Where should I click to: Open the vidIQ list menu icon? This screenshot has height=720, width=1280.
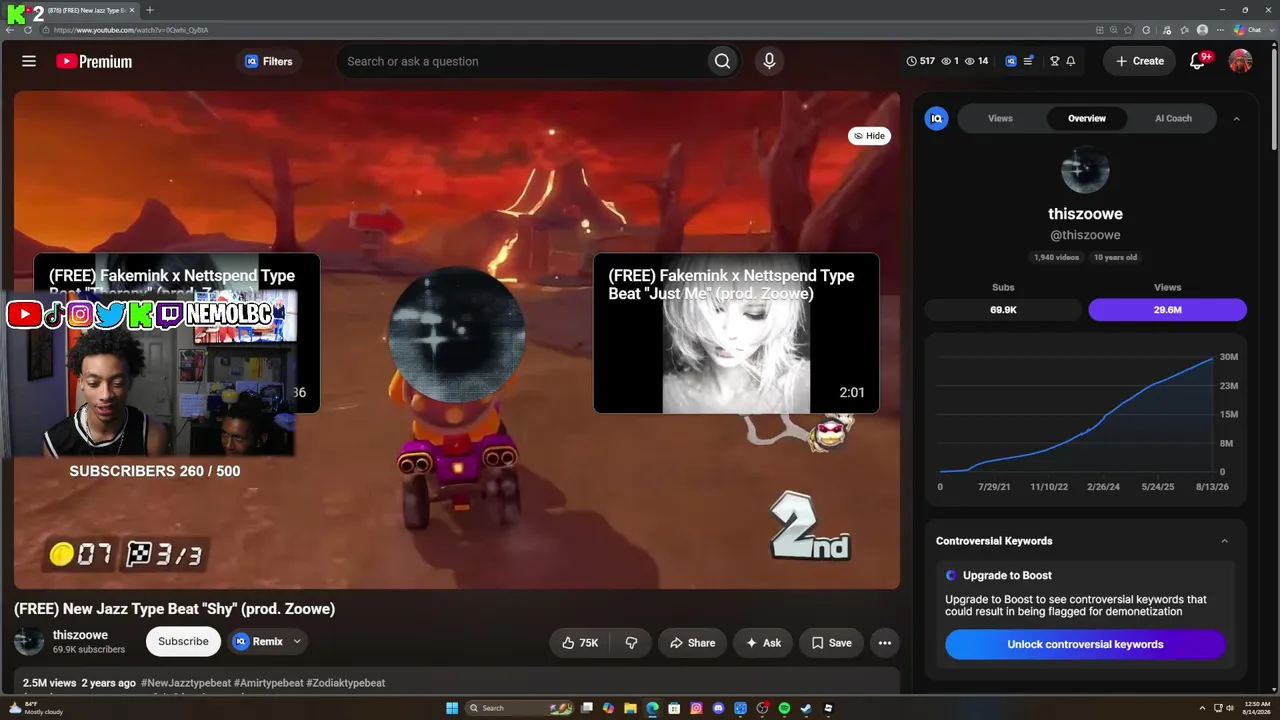[1028, 61]
